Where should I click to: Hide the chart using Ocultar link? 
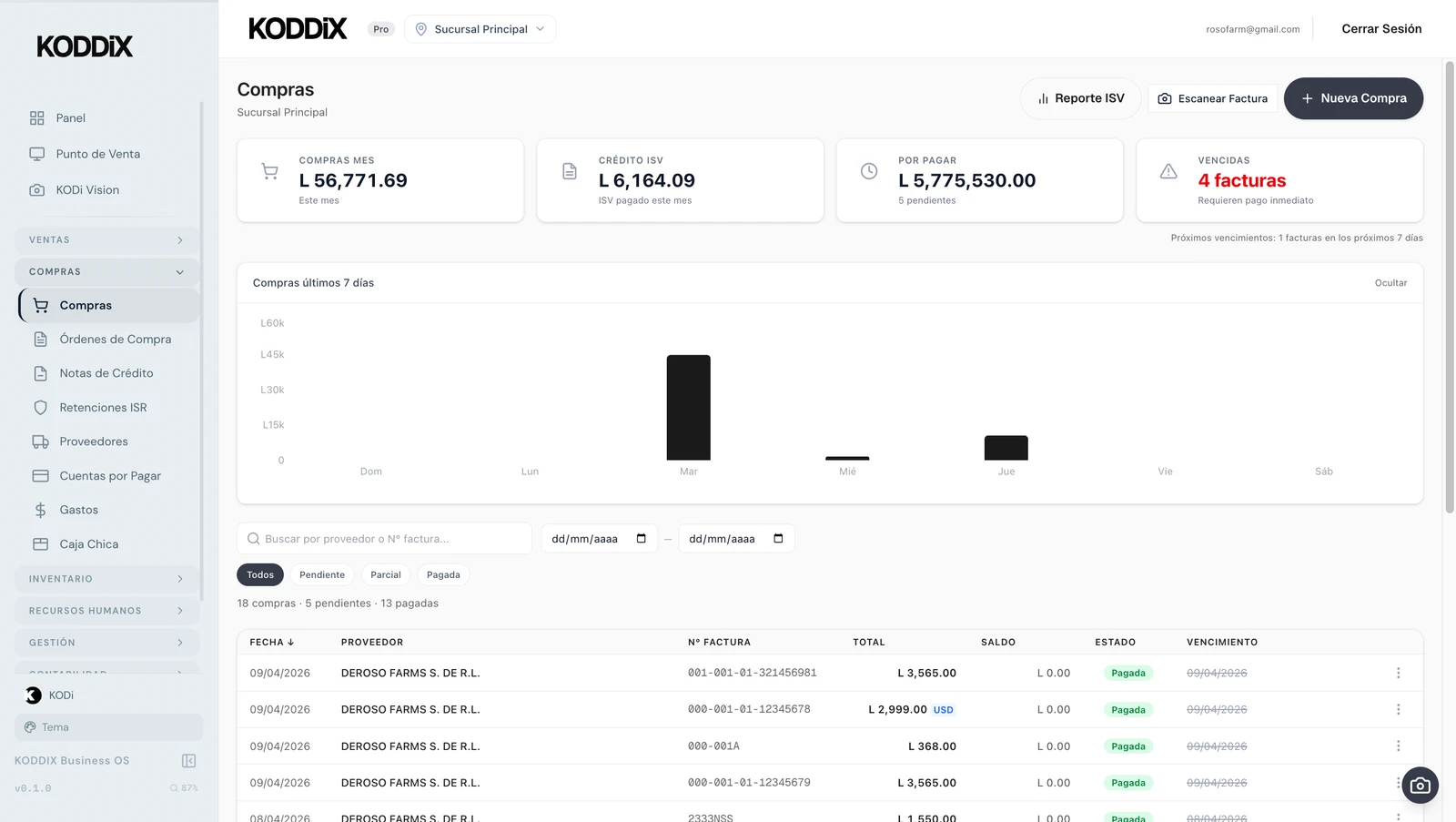click(x=1390, y=283)
